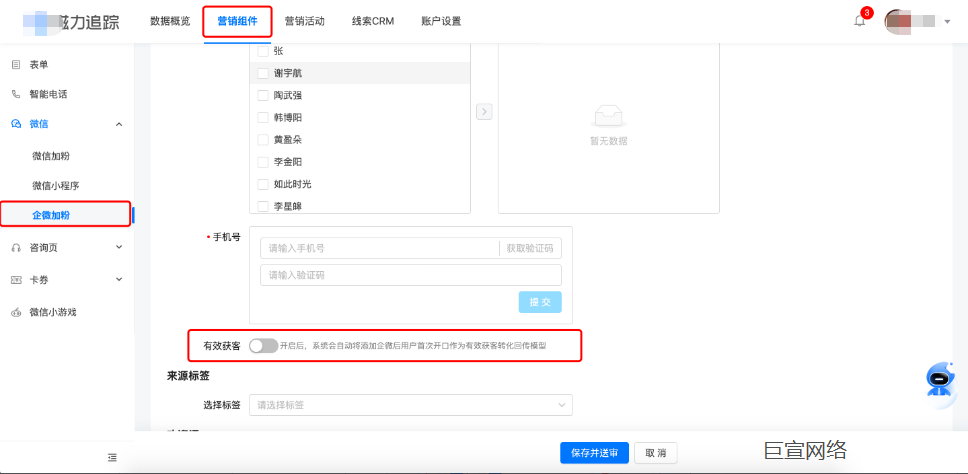The width and height of the screenshot is (968, 474).
Task: Open the 请选择标签 dropdown
Action: tap(411, 405)
